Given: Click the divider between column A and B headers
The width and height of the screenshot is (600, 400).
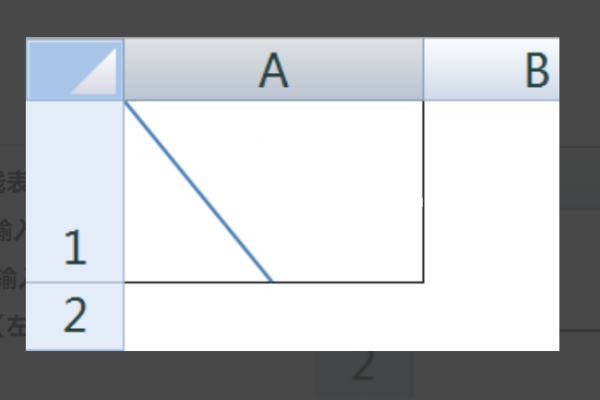Looking at the screenshot, I should [x=423, y=69].
